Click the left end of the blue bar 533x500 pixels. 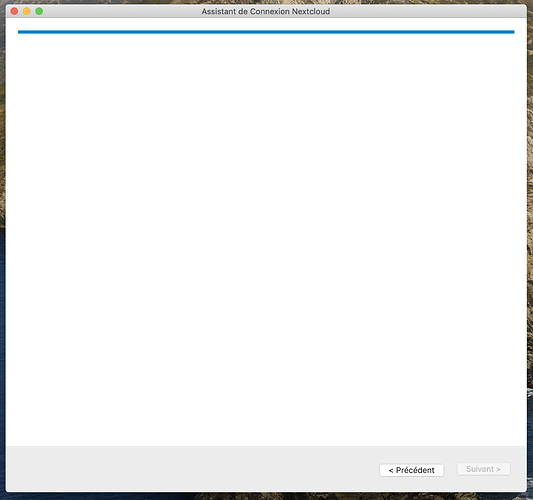point(21,32)
